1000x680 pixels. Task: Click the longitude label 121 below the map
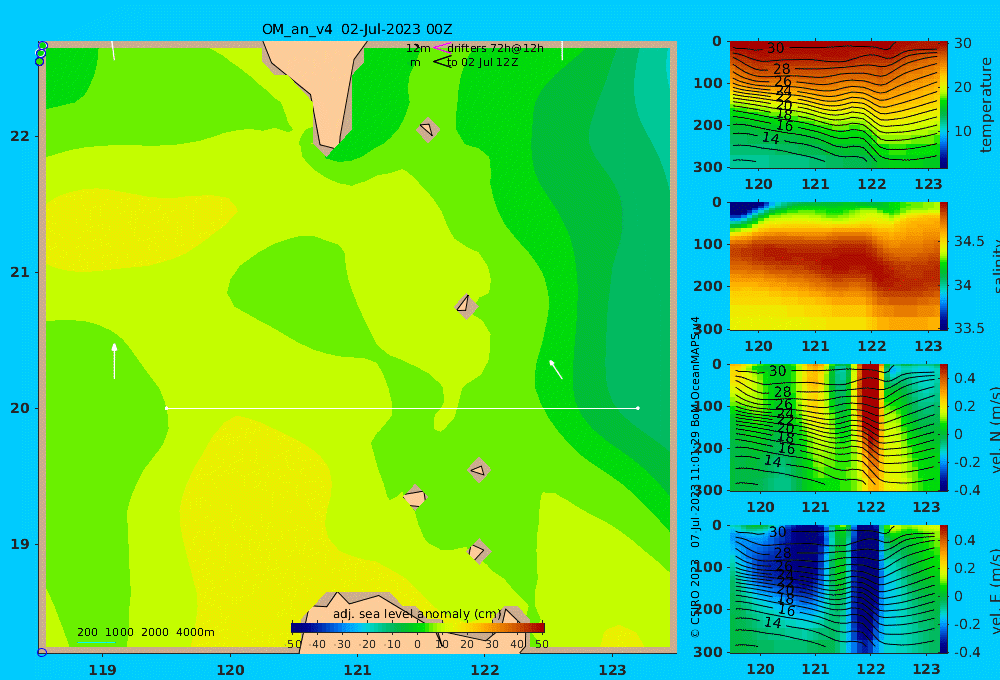coord(357,670)
